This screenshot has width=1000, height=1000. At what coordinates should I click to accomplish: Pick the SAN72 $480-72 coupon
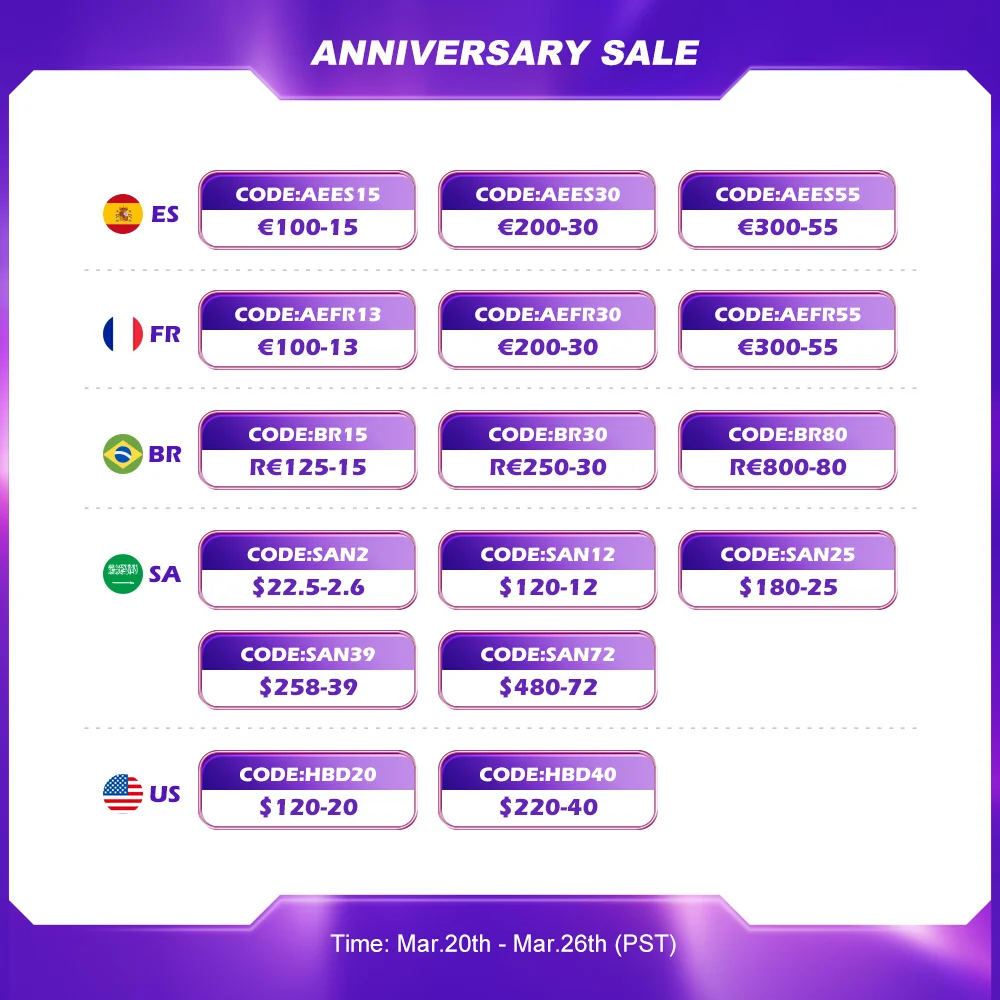[547, 670]
